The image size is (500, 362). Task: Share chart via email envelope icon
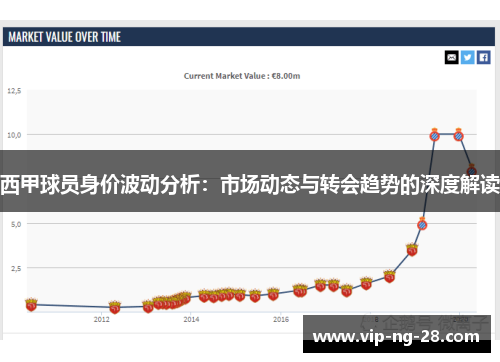(x=451, y=57)
